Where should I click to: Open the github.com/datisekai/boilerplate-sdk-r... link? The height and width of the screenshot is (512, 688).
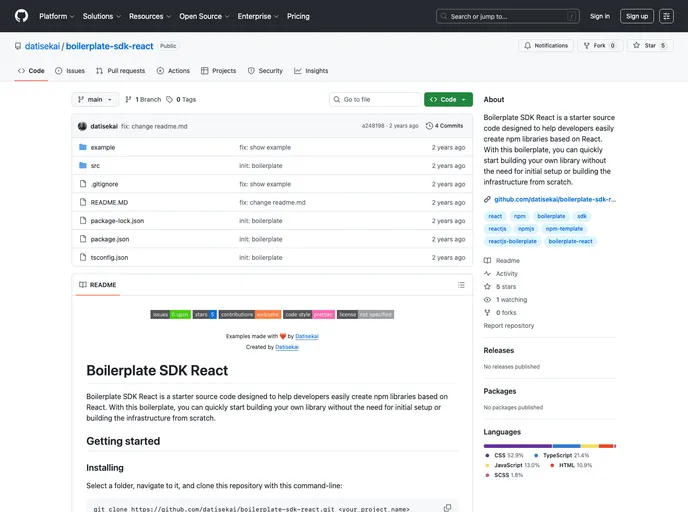555,200
